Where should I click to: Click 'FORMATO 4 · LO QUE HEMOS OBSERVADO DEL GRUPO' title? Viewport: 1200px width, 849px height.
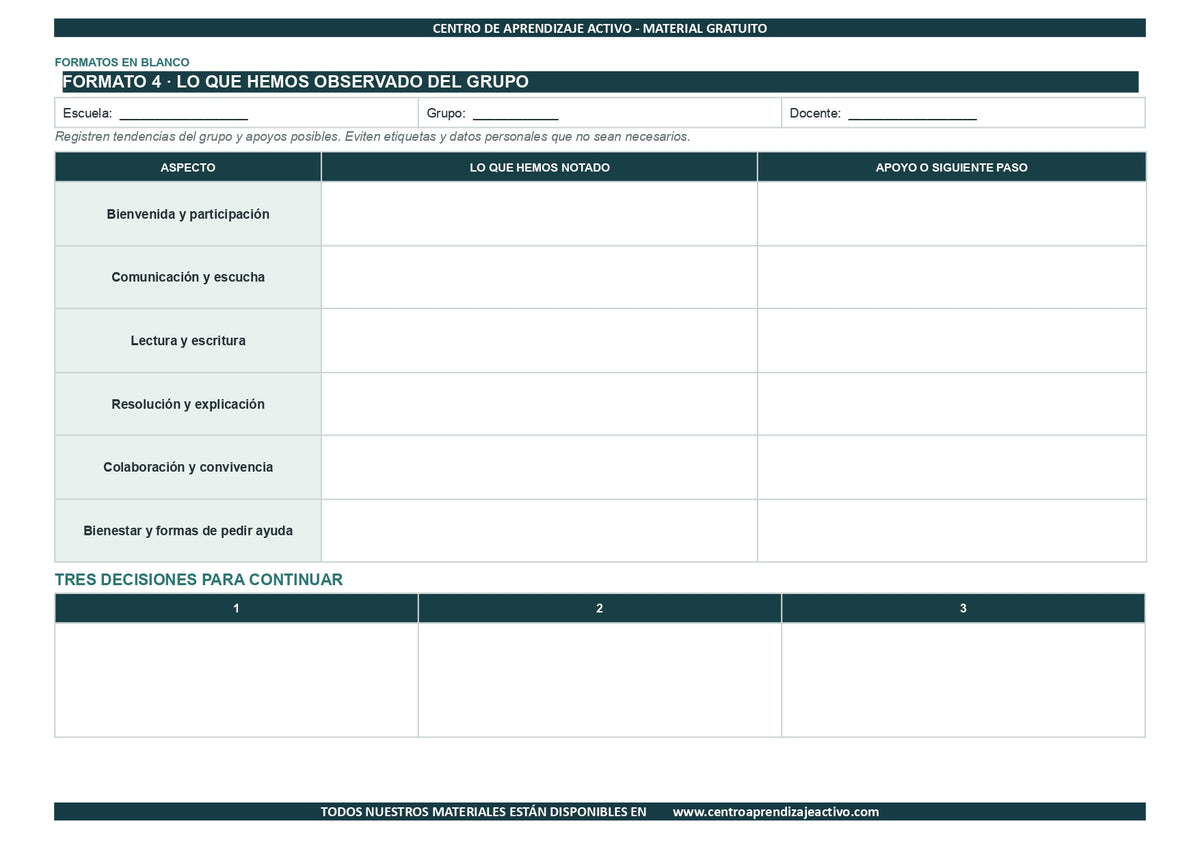(296, 82)
